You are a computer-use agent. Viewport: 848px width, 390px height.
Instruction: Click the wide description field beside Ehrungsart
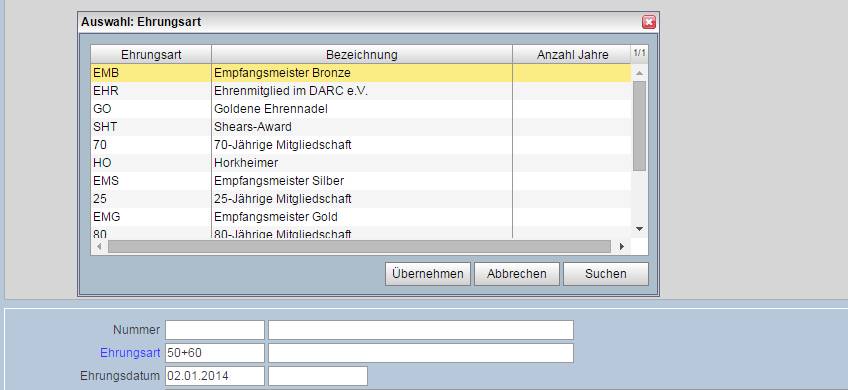(x=421, y=353)
